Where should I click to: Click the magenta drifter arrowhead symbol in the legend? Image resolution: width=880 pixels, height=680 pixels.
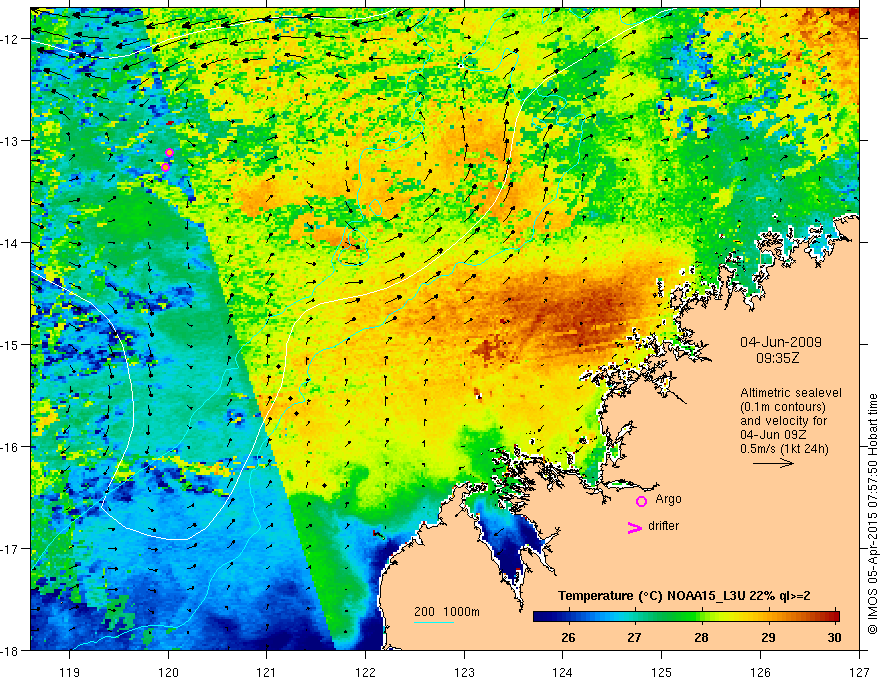[634, 528]
